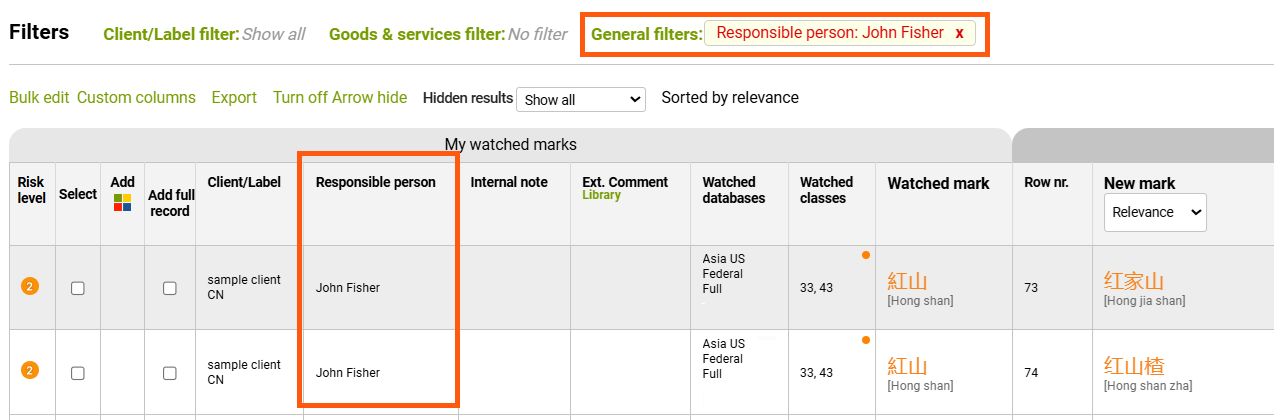Open the Hidden results dropdown
1274x420 pixels.
click(581, 100)
